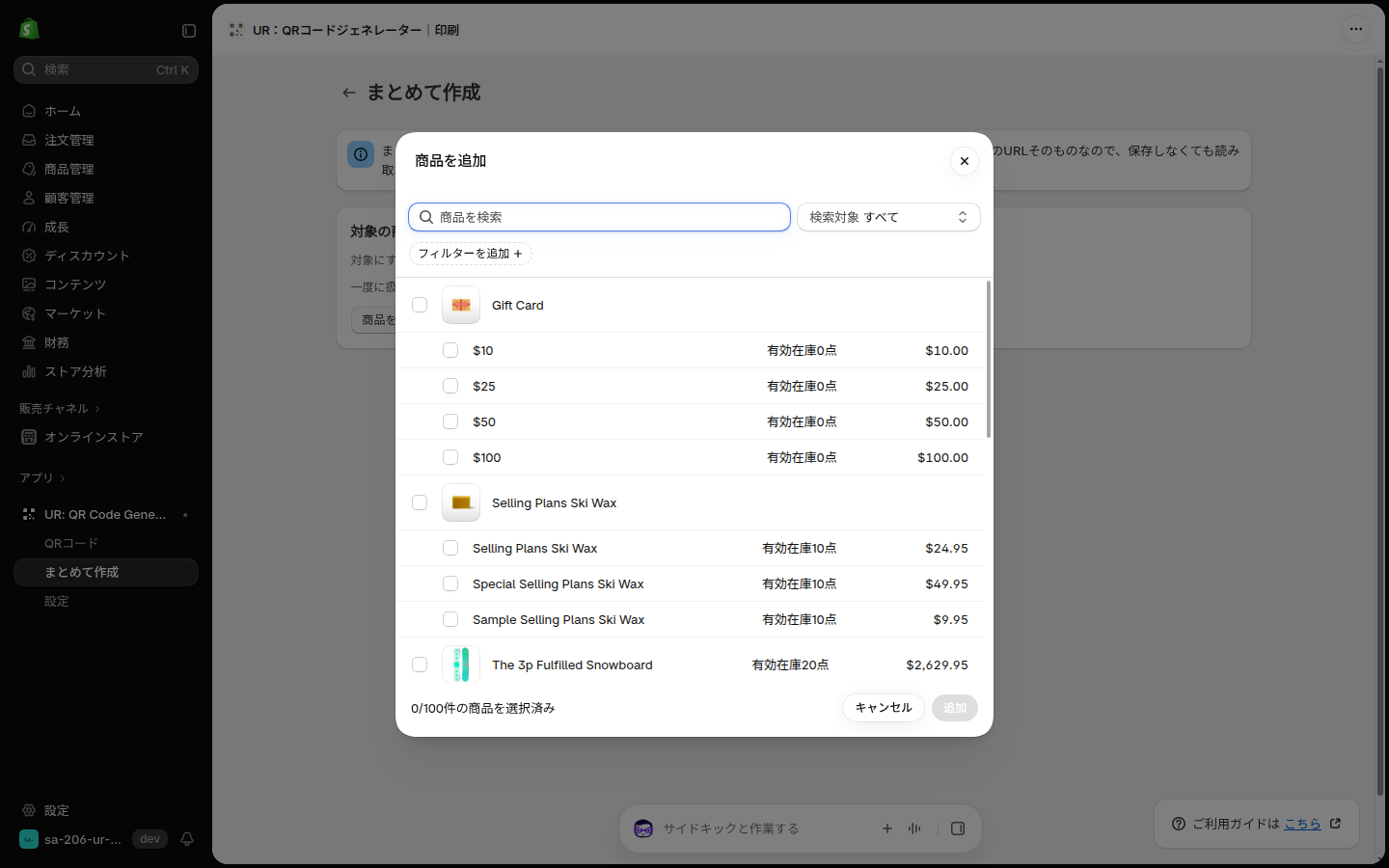The image size is (1389, 868).
Task: Open the ホーム home icon in sidebar
Action: [29, 111]
